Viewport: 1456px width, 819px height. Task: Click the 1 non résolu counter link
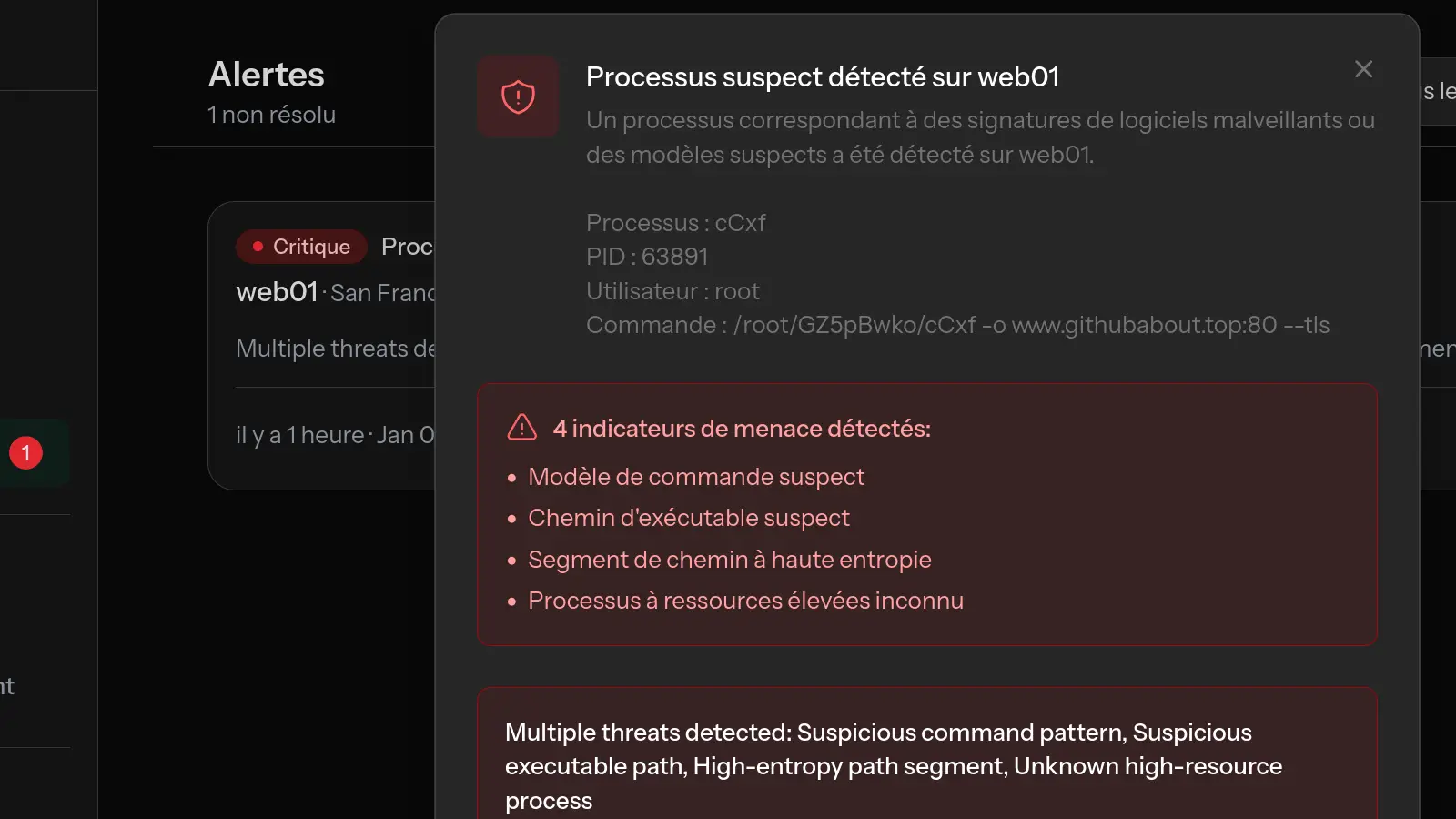point(272,115)
